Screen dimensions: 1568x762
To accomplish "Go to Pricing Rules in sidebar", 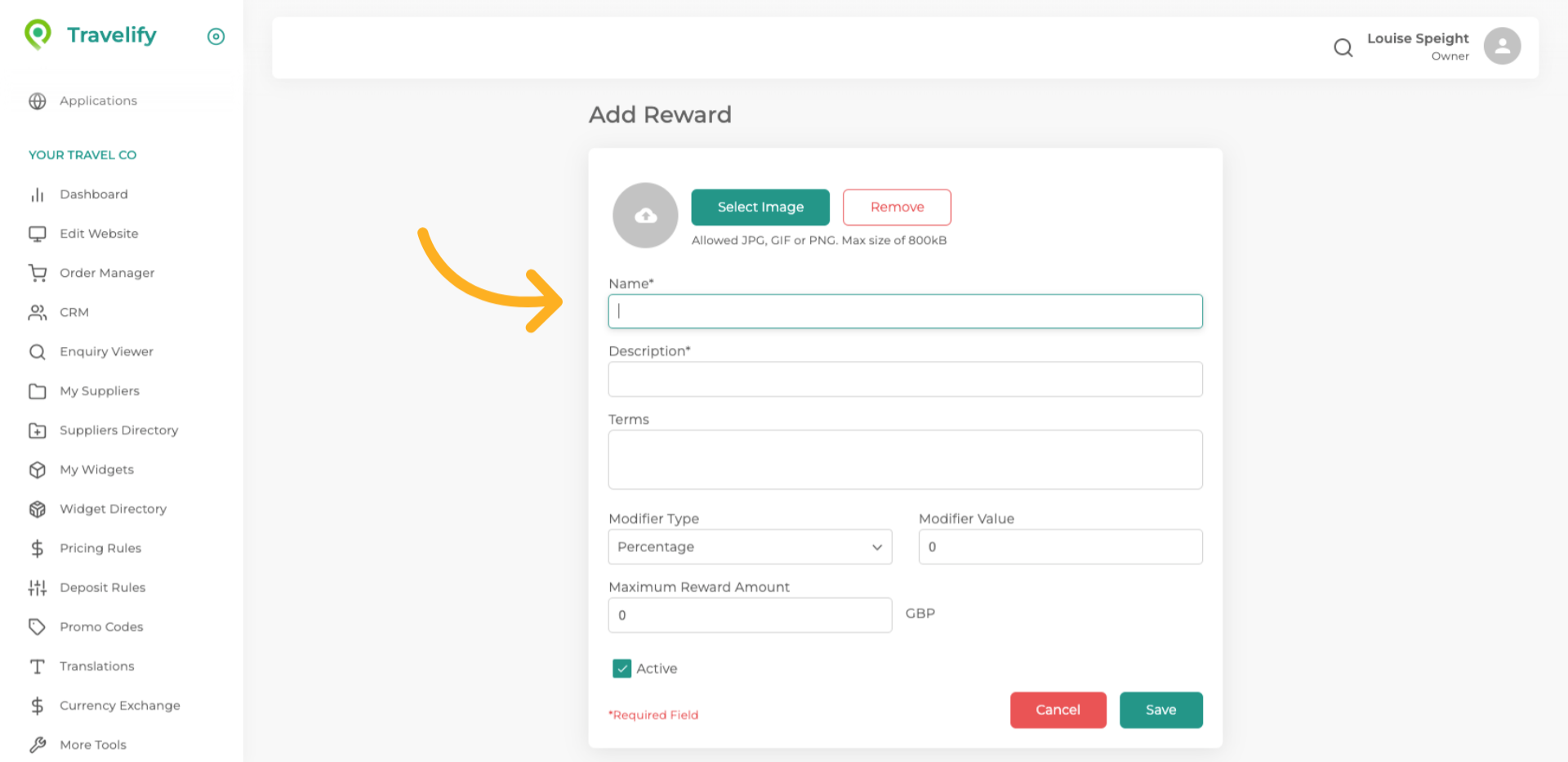I will (x=100, y=548).
